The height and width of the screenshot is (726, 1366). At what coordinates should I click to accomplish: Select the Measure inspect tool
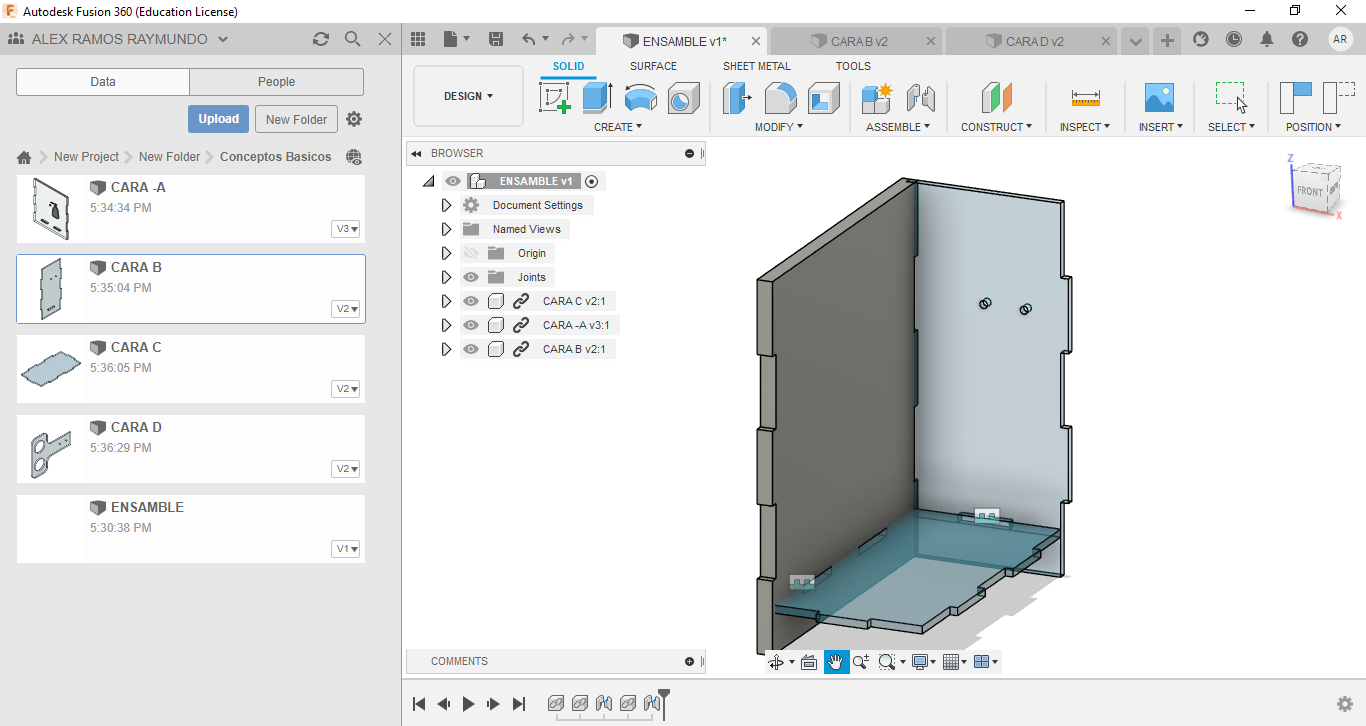pos(1085,98)
